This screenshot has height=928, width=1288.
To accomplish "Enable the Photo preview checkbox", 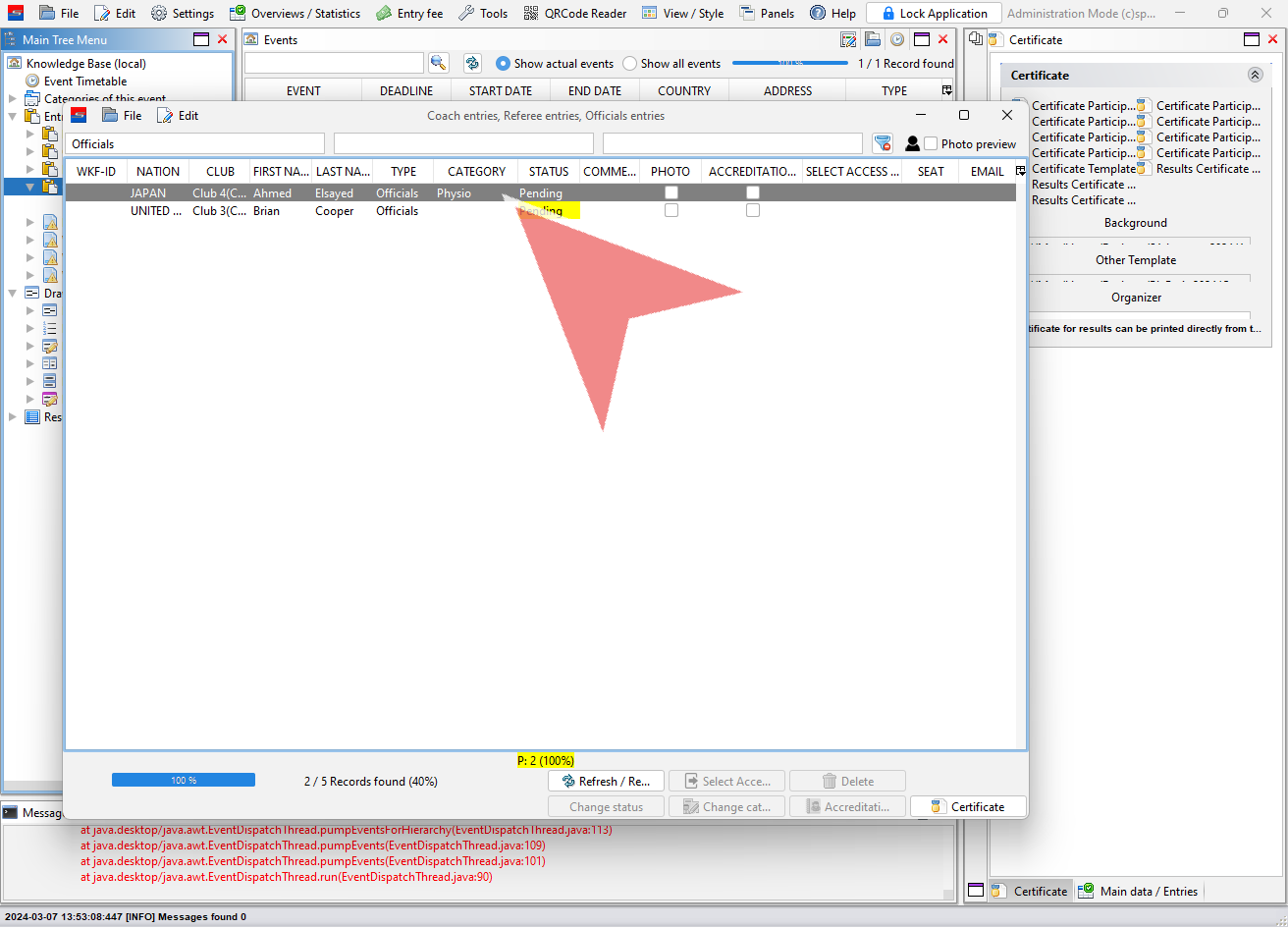I will click(931, 143).
